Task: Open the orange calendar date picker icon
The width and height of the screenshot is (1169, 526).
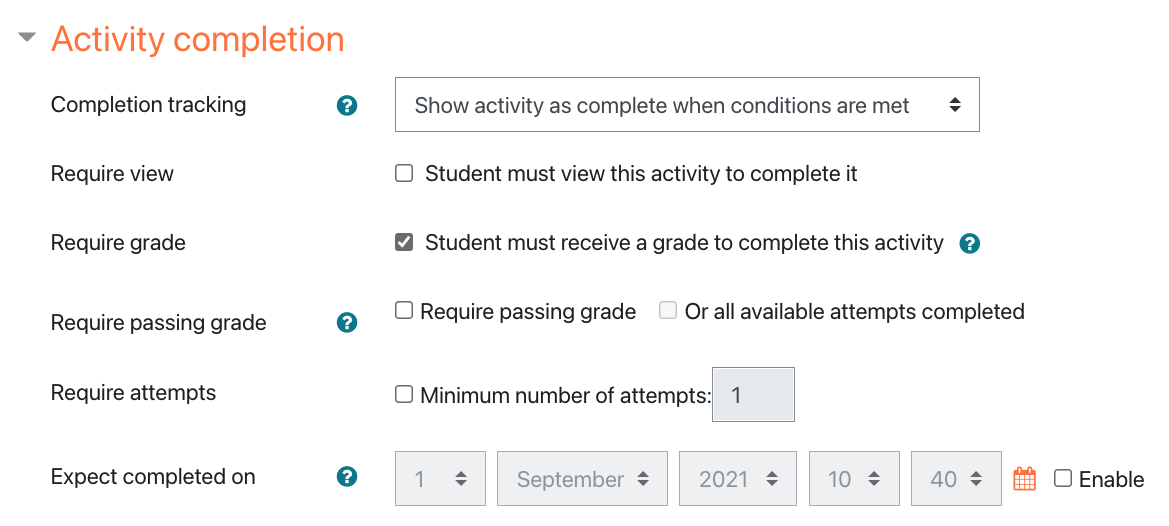Action: click(x=1026, y=478)
